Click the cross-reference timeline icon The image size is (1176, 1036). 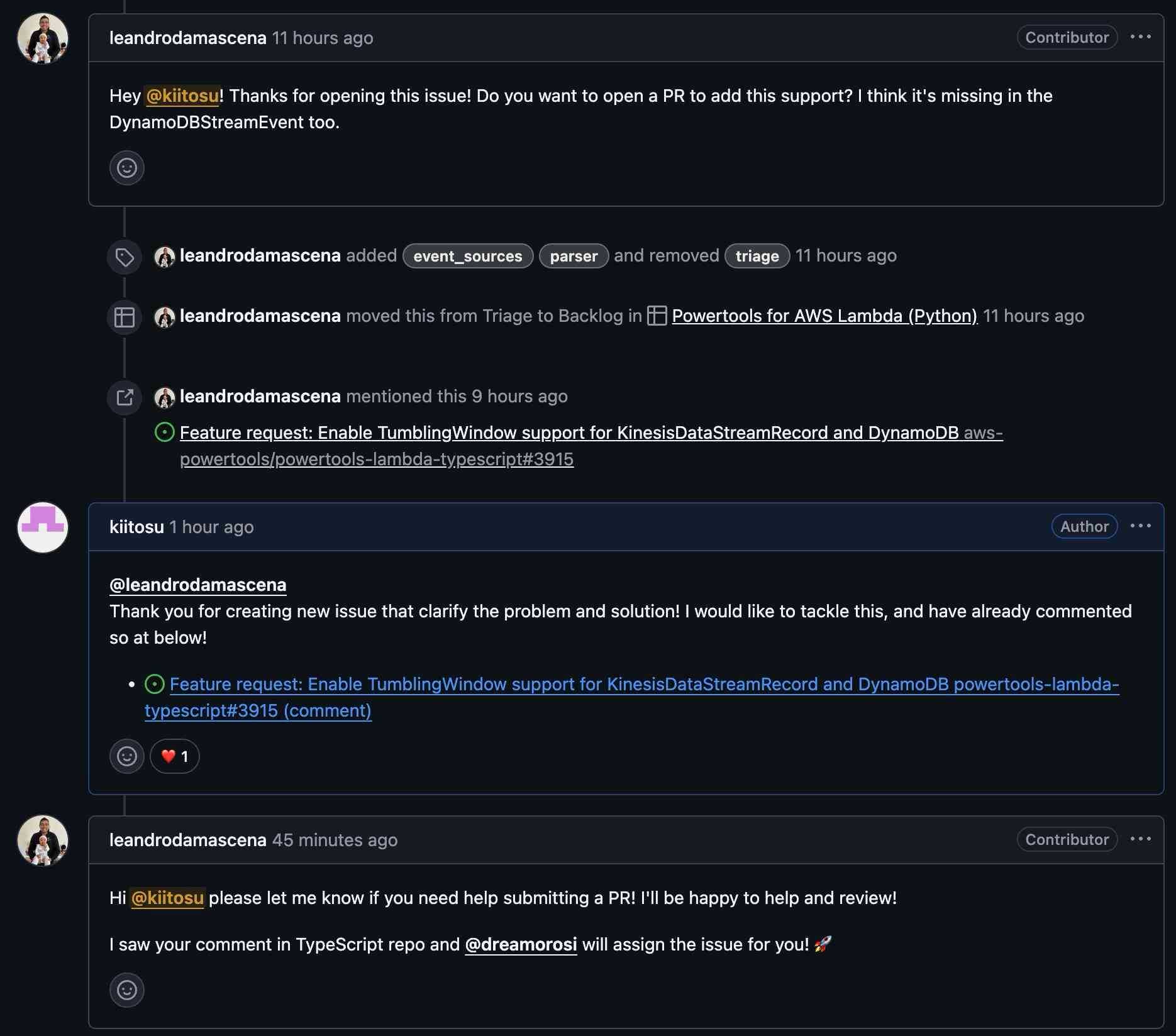[125, 397]
